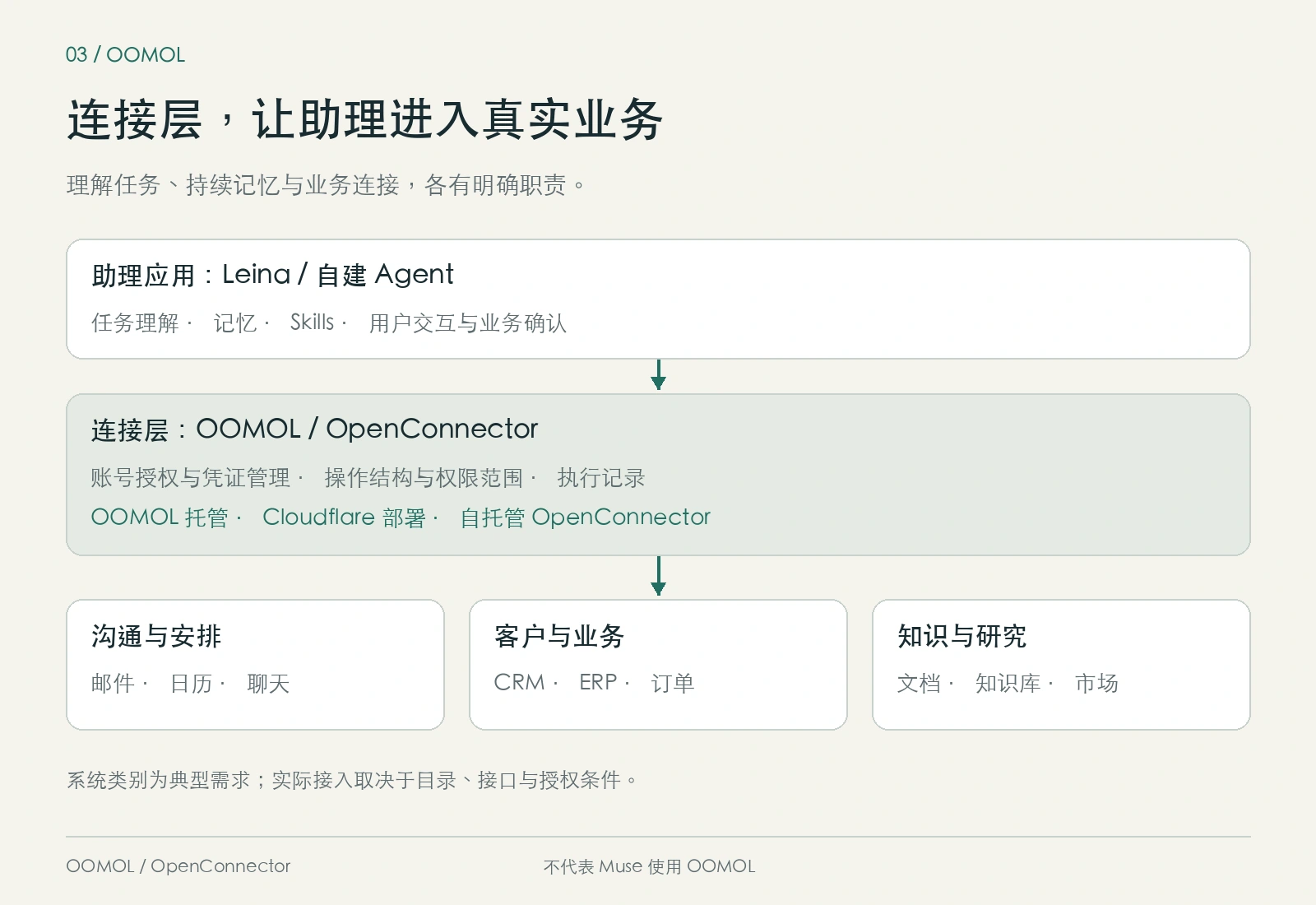1316x905 pixels.
Task: Select '任务理解' in the assistant card
Action: 135,323
